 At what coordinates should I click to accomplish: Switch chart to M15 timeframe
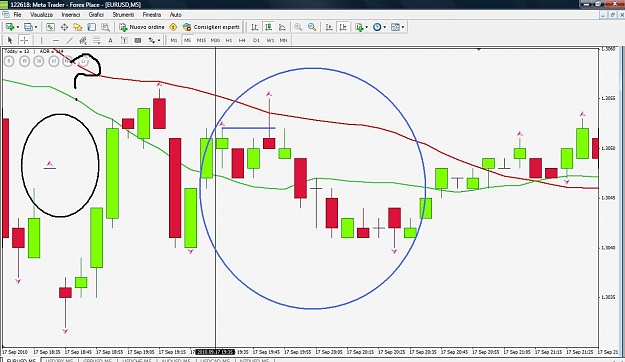point(201,40)
